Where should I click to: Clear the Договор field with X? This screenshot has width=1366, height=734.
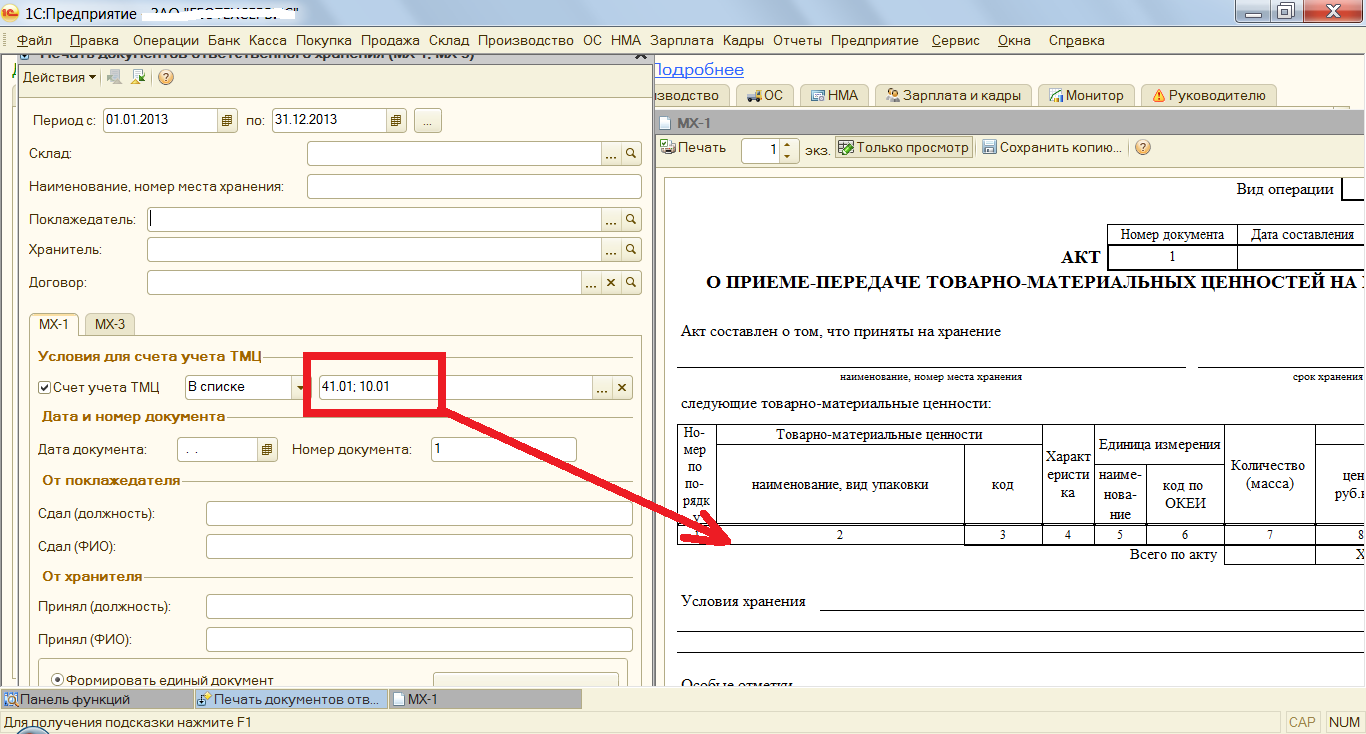pos(612,283)
